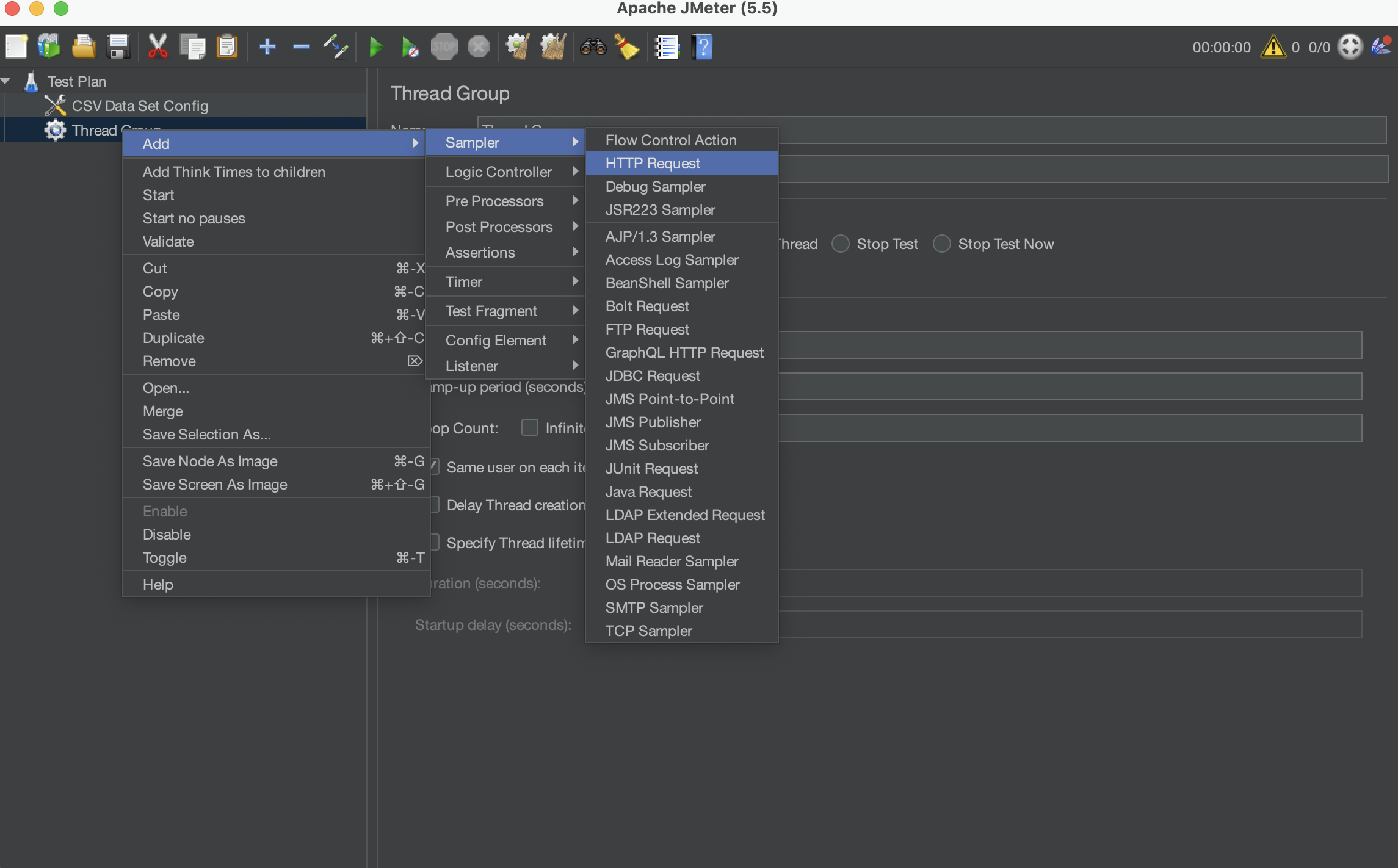1398x868 pixels.
Task: Click the Copy toolbar icon
Action: tap(193, 46)
